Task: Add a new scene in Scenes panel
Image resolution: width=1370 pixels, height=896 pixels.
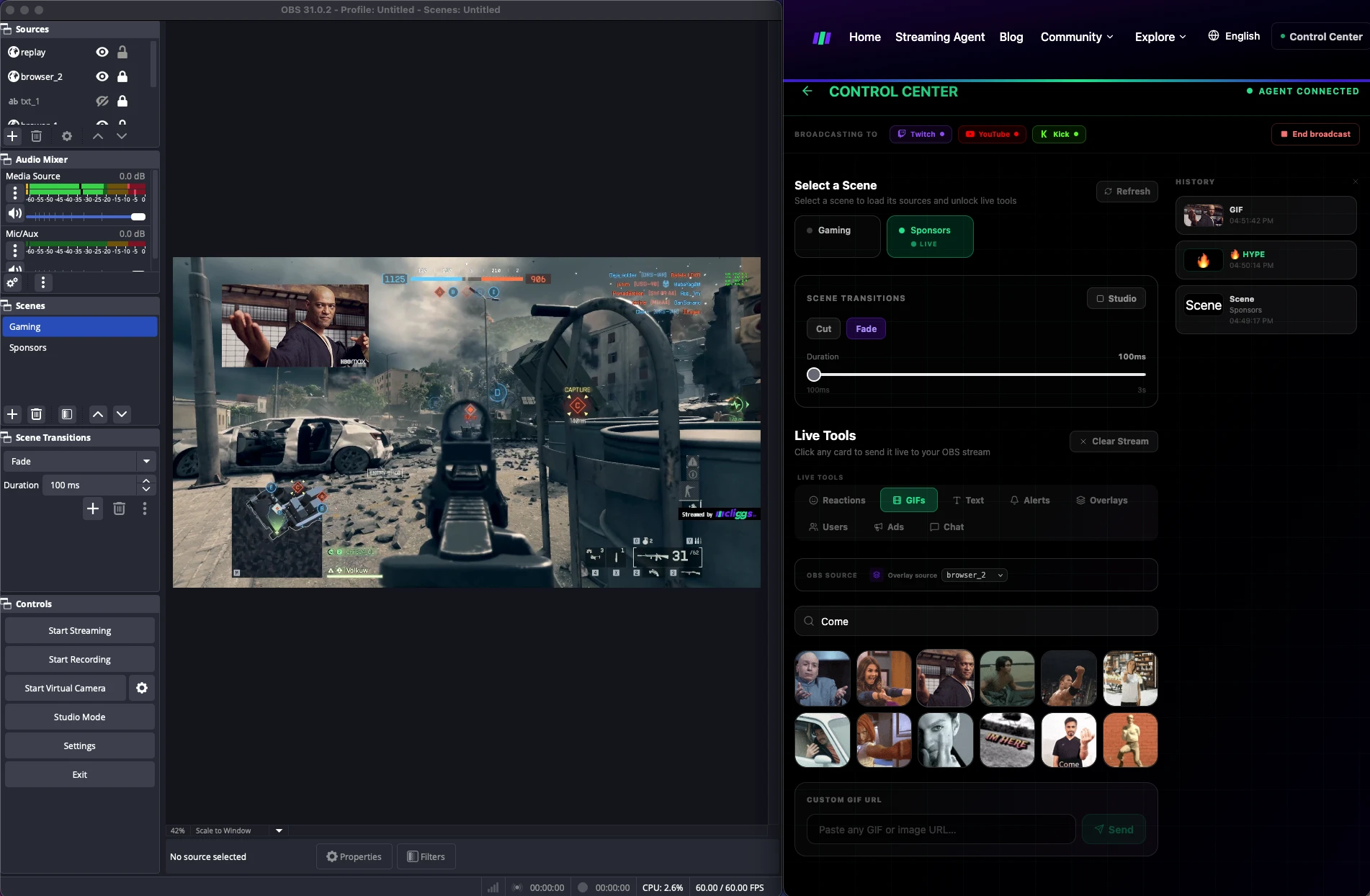Action: coord(12,414)
